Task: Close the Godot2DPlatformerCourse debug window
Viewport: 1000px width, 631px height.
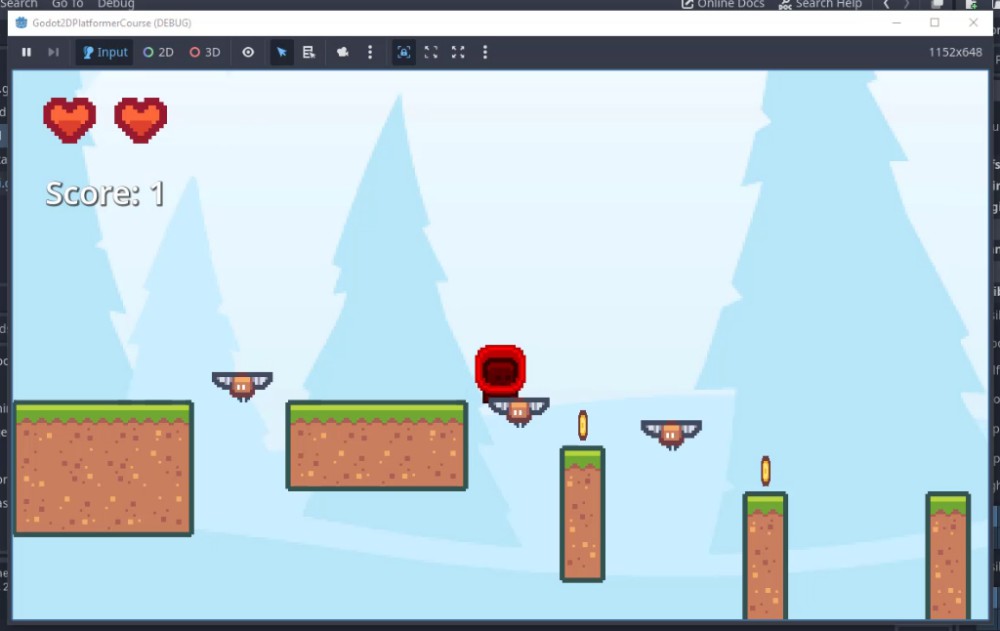Action: pyautogui.click(x=973, y=23)
